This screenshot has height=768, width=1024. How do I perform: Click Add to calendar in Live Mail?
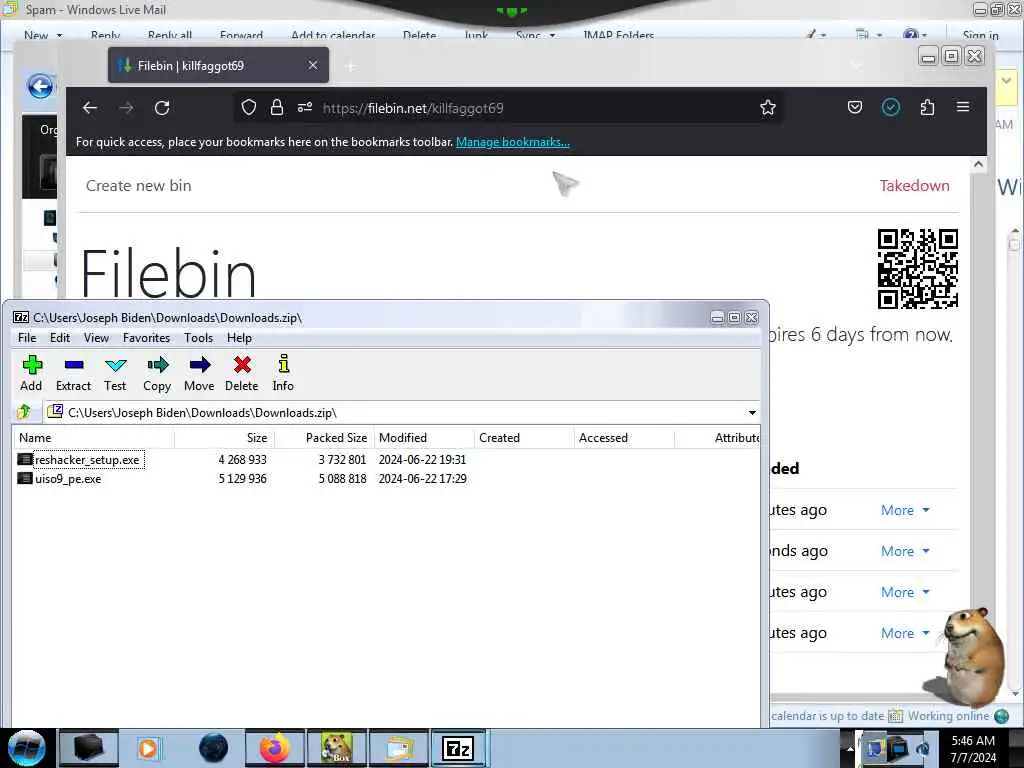pyautogui.click(x=333, y=35)
